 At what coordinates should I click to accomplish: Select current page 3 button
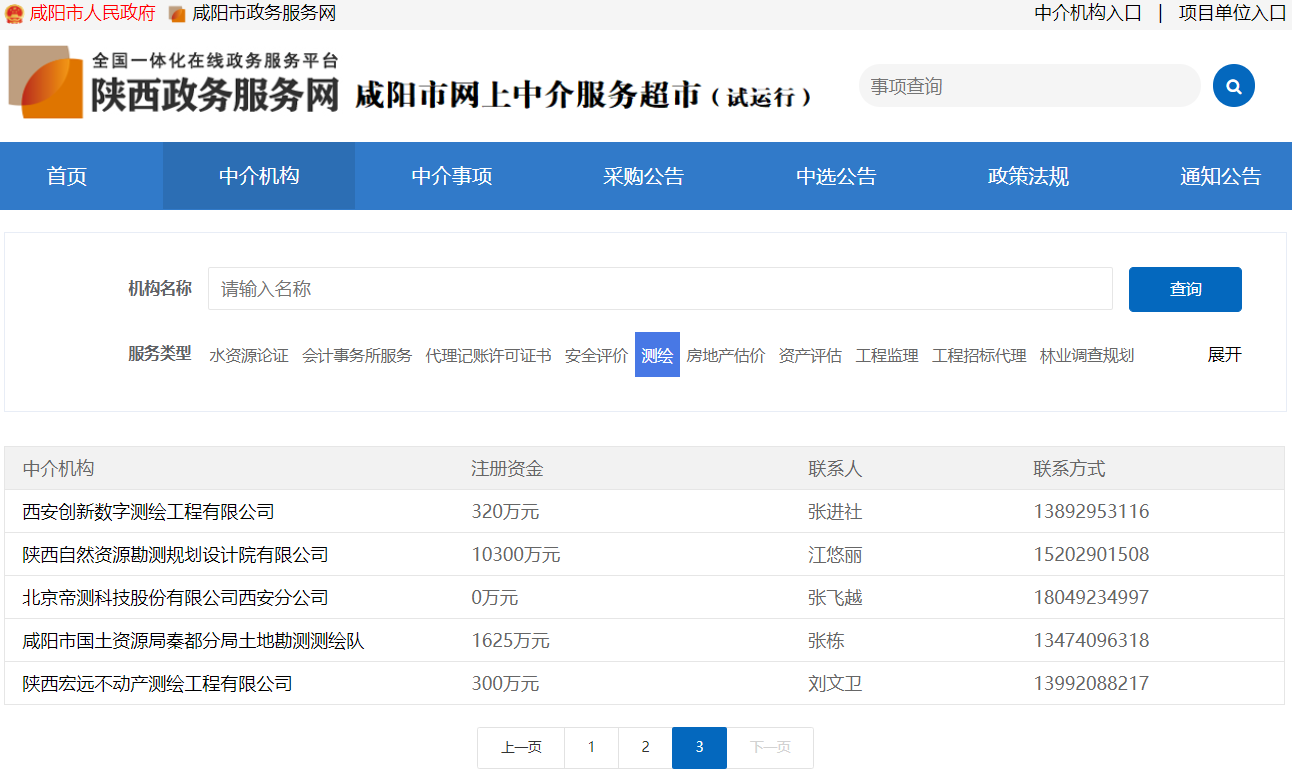(699, 747)
